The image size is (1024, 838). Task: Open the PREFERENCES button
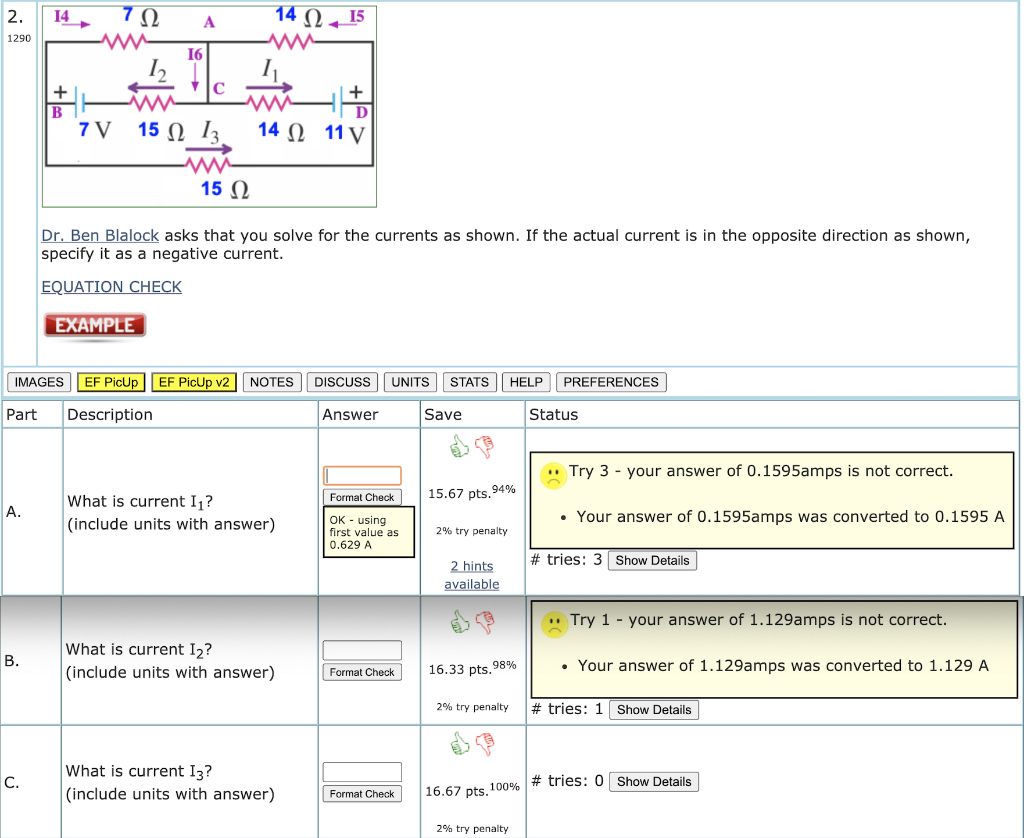(x=611, y=382)
